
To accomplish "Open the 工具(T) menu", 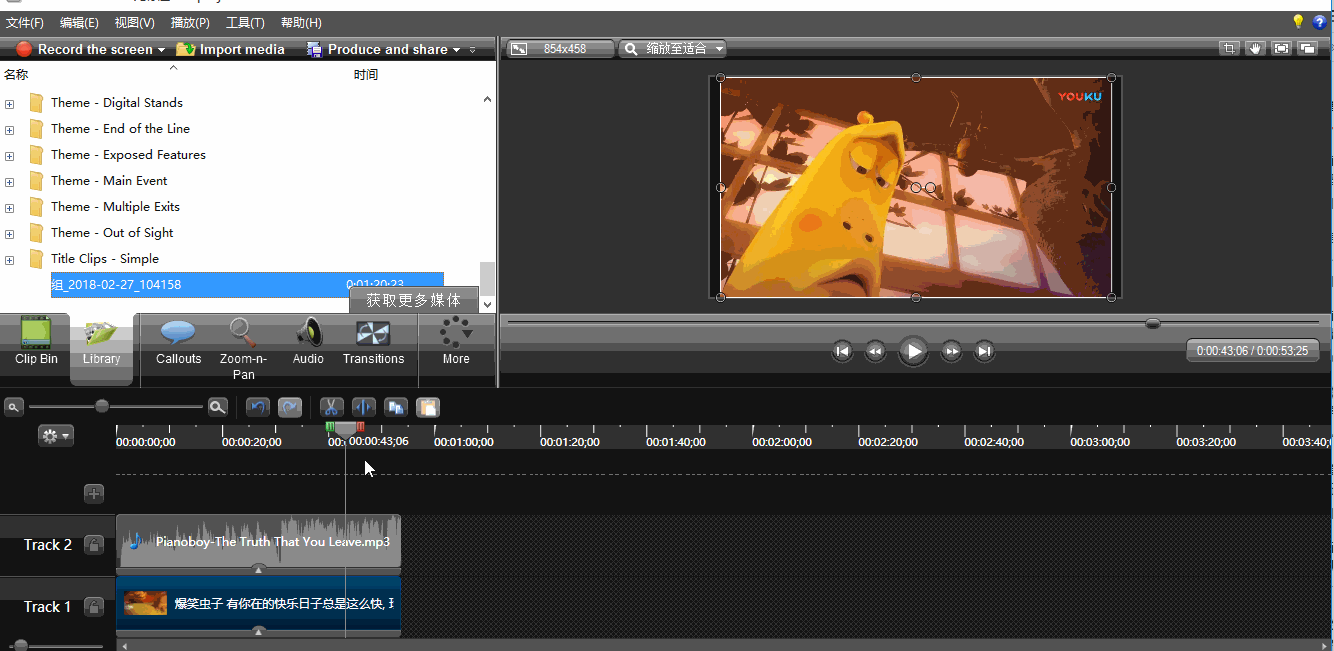I will 245,22.
